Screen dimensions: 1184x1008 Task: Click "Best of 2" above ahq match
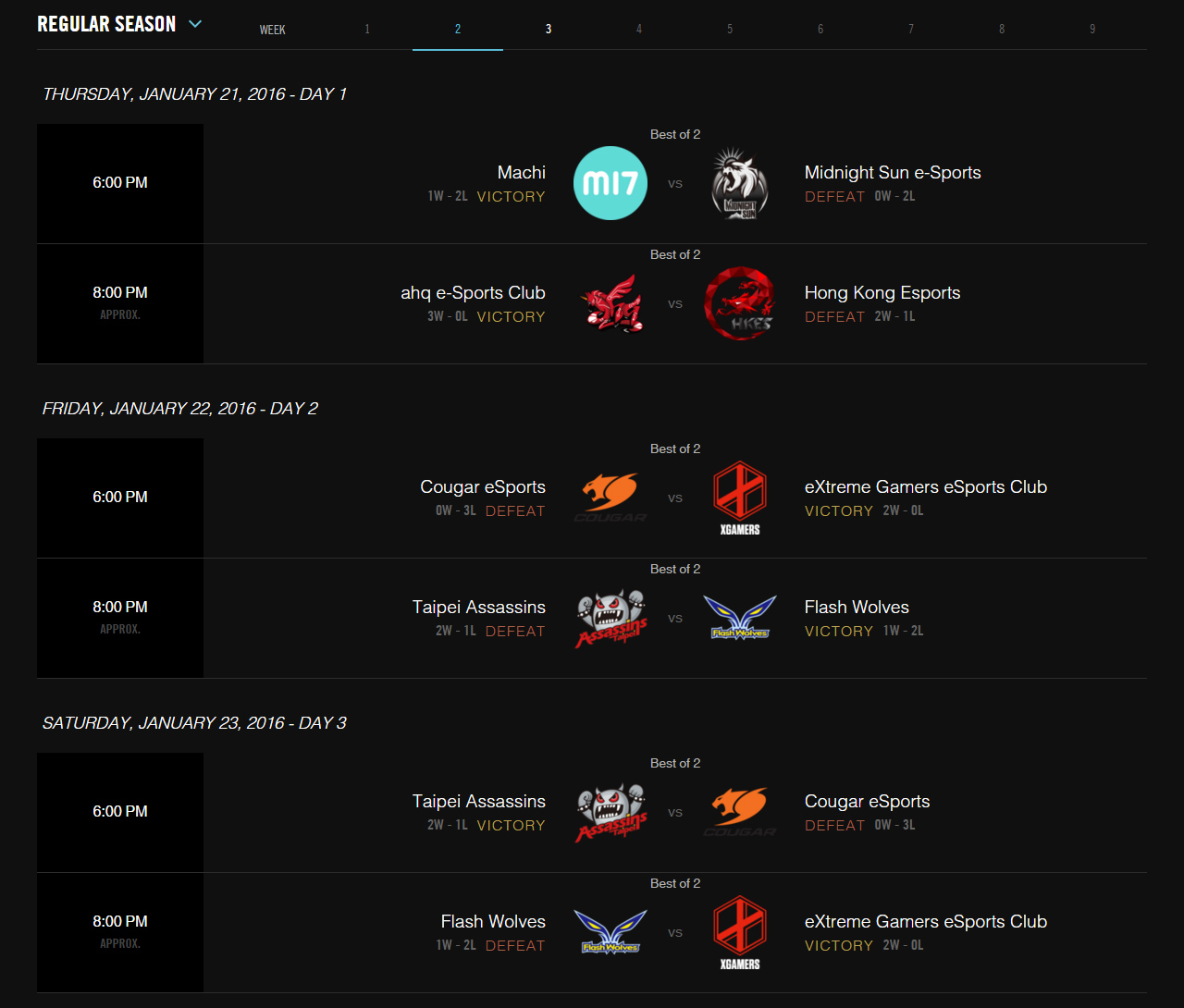675,254
